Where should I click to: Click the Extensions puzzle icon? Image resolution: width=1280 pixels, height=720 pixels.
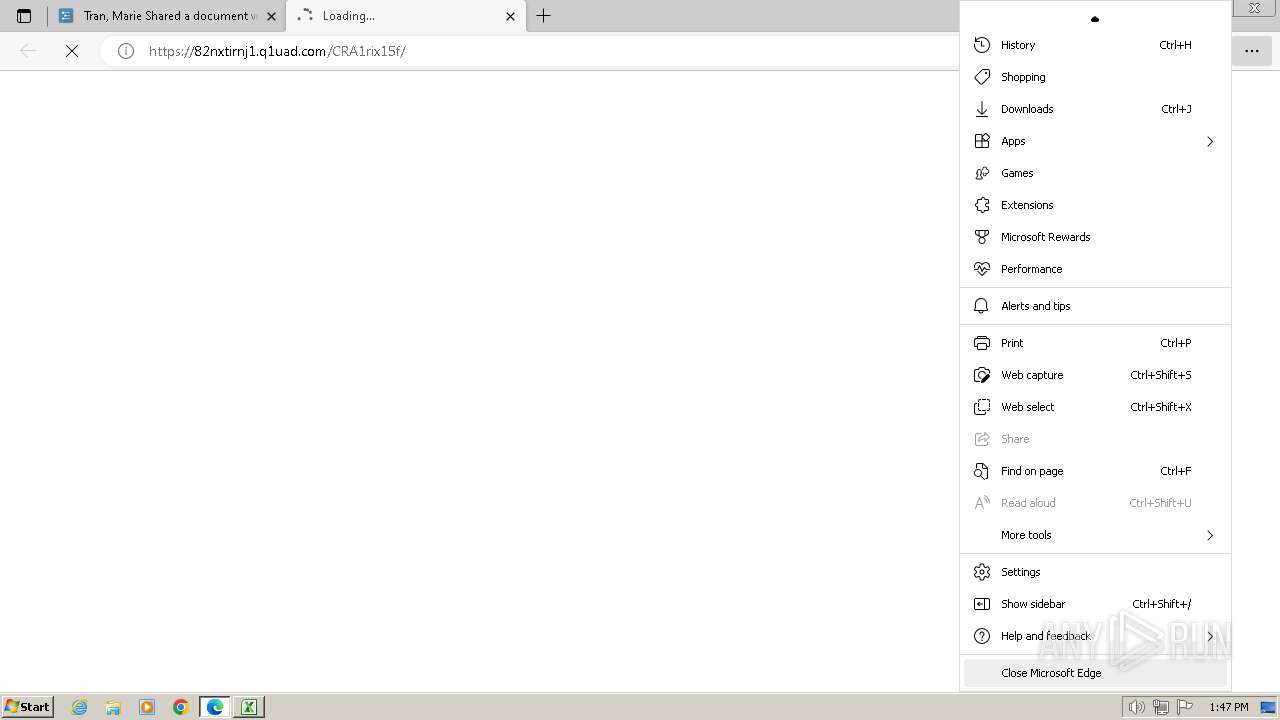coord(982,205)
